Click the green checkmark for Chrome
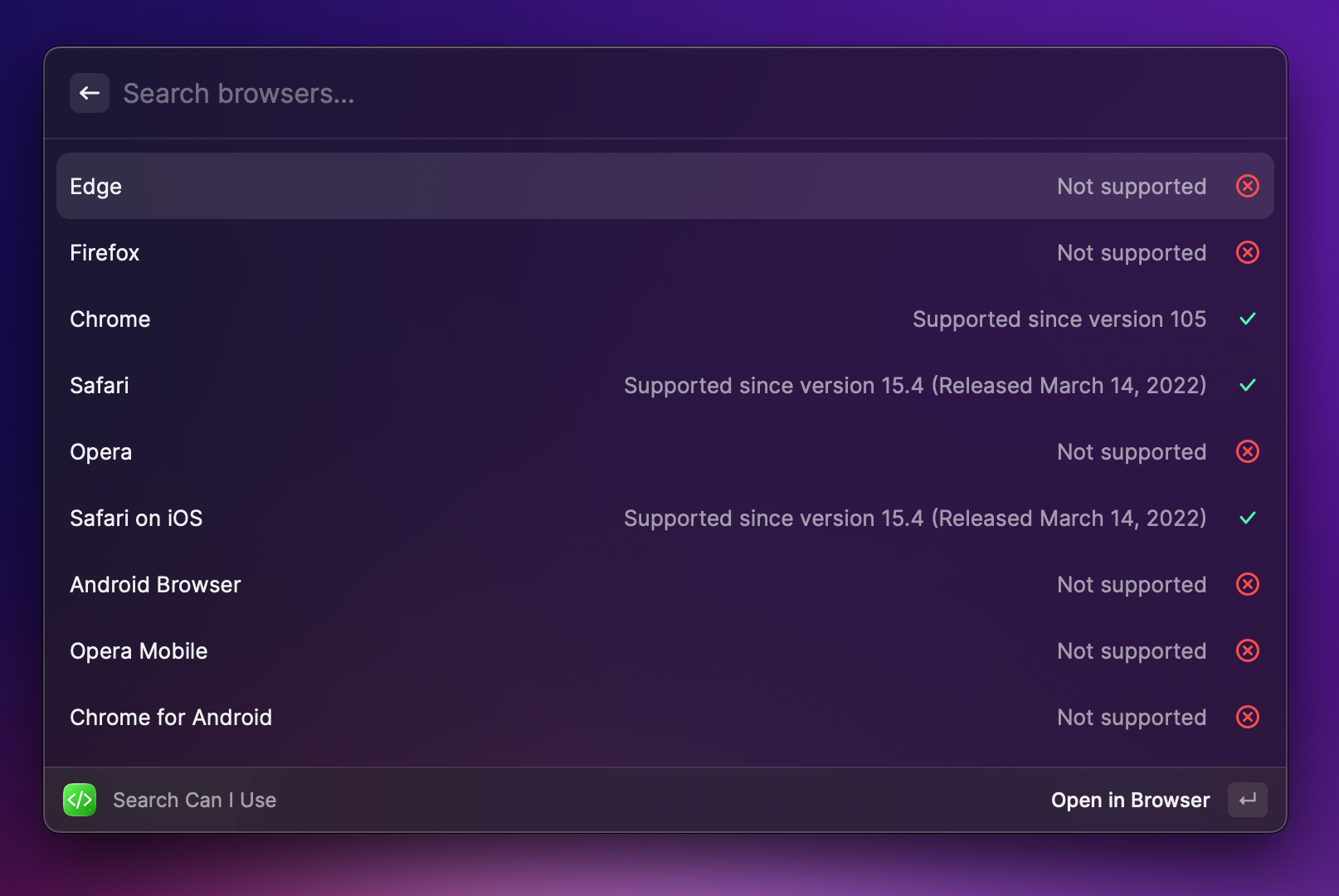This screenshot has height=896, width=1339. [x=1247, y=319]
